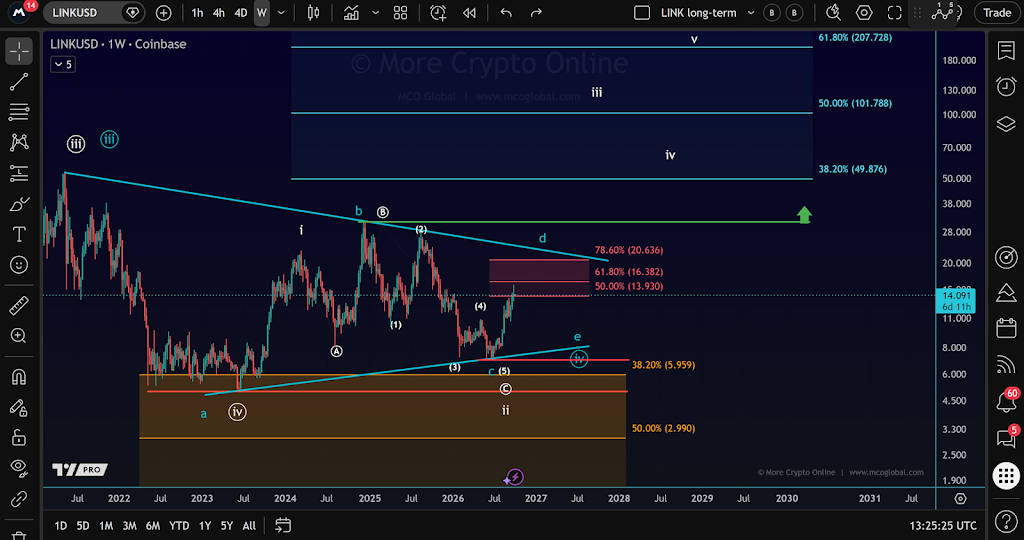Toggle the layout select square checkbox
The image size is (1024, 540).
[642, 12]
